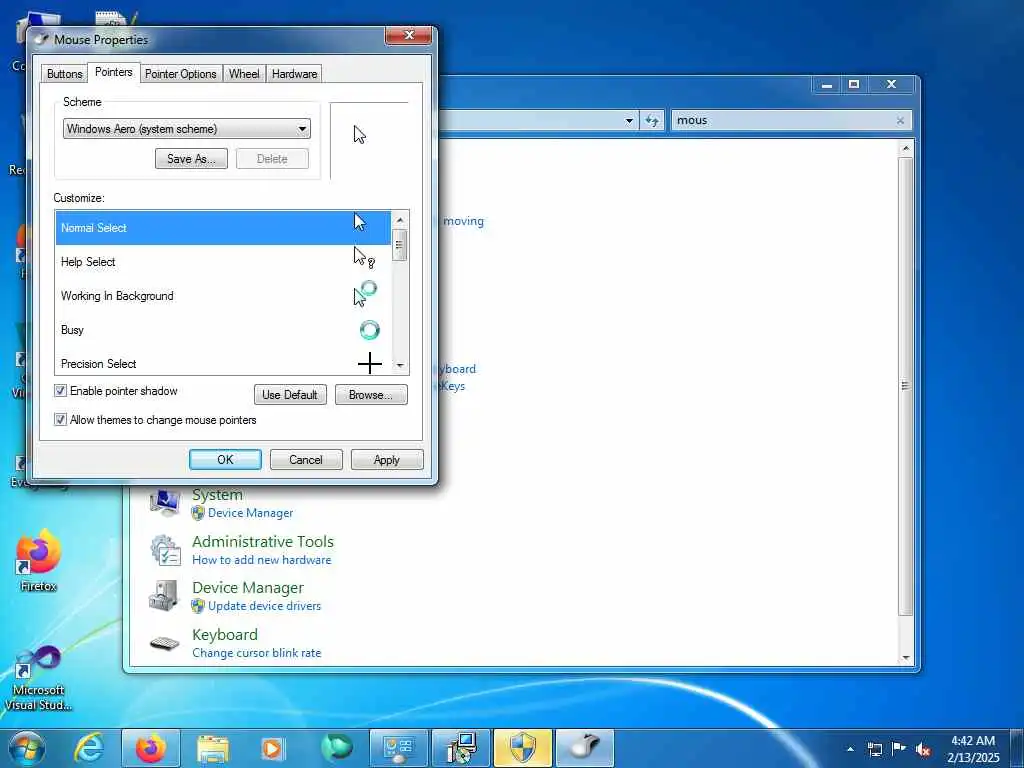Image resolution: width=1024 pixels, height=768 pixels.
Task: Click Cancel in Mouse Properties
Action: [x=306, y=460]
